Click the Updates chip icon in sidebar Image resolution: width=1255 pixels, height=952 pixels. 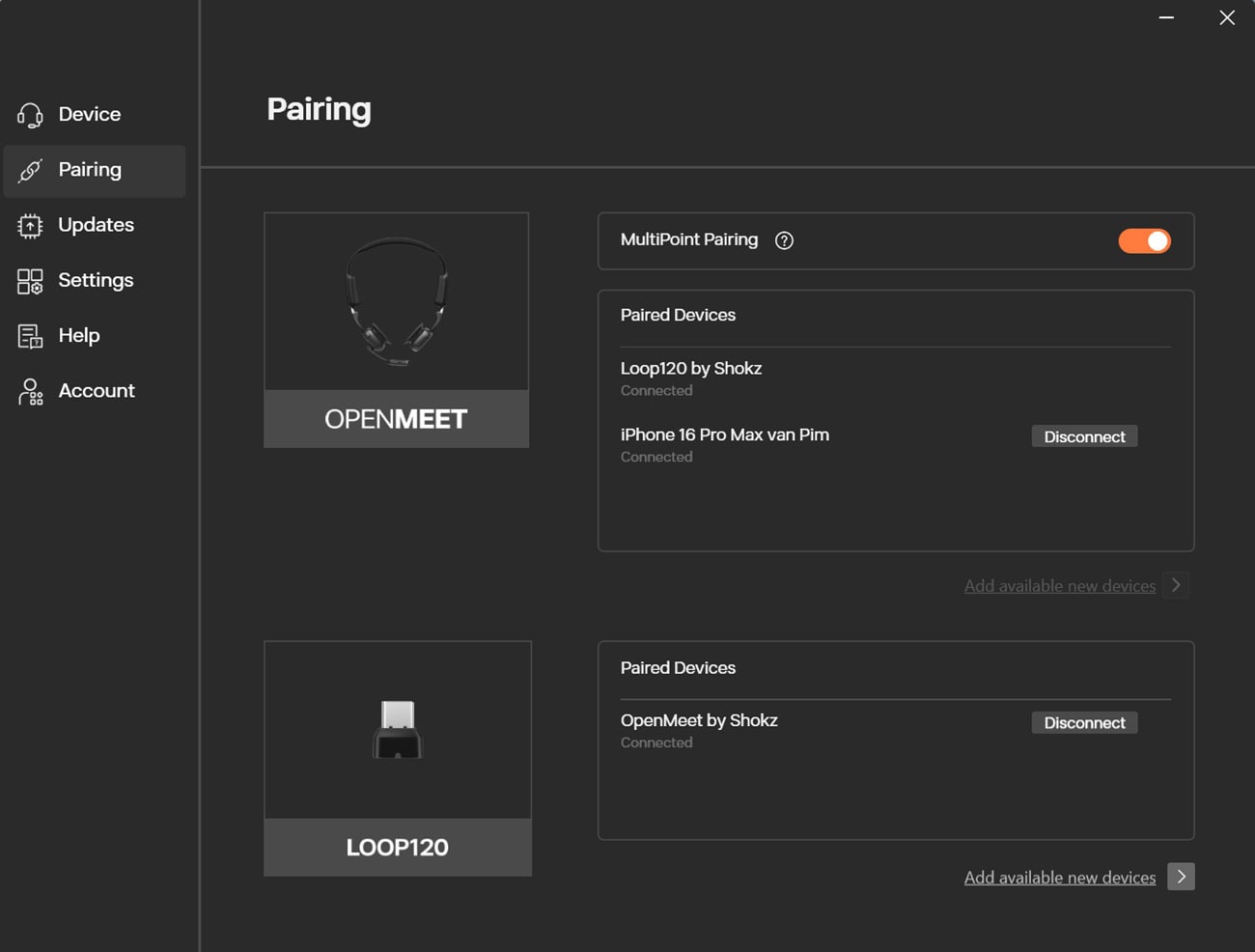[x=30, y=225]
